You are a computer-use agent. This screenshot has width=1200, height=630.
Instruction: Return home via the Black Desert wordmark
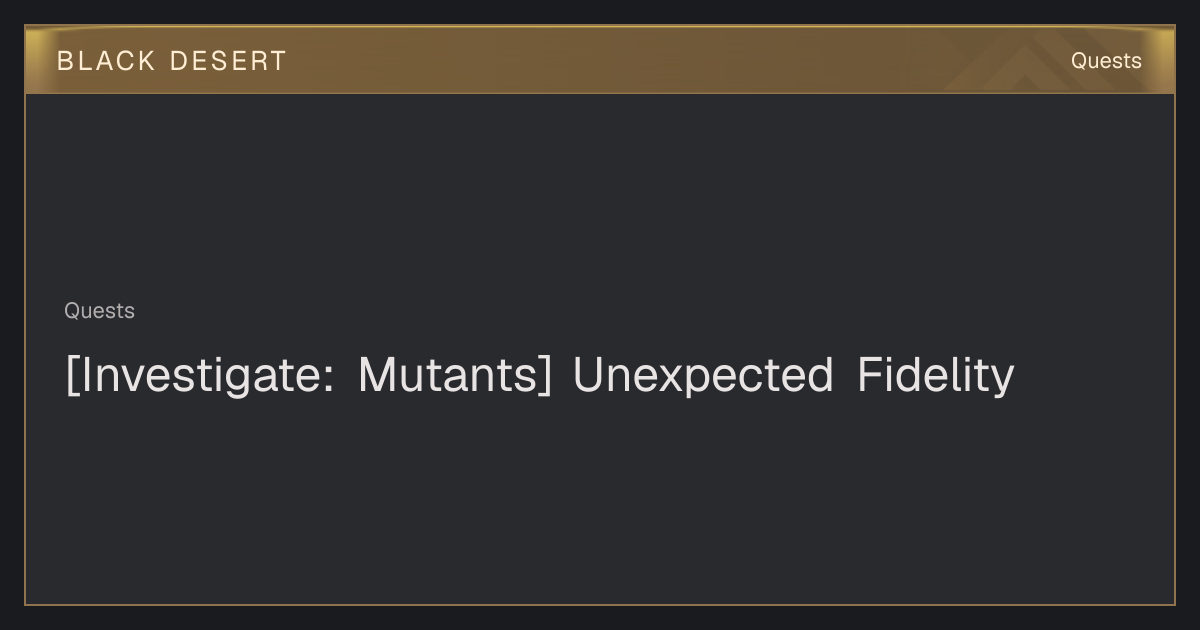pyautogui.click(x=171, y=61)
